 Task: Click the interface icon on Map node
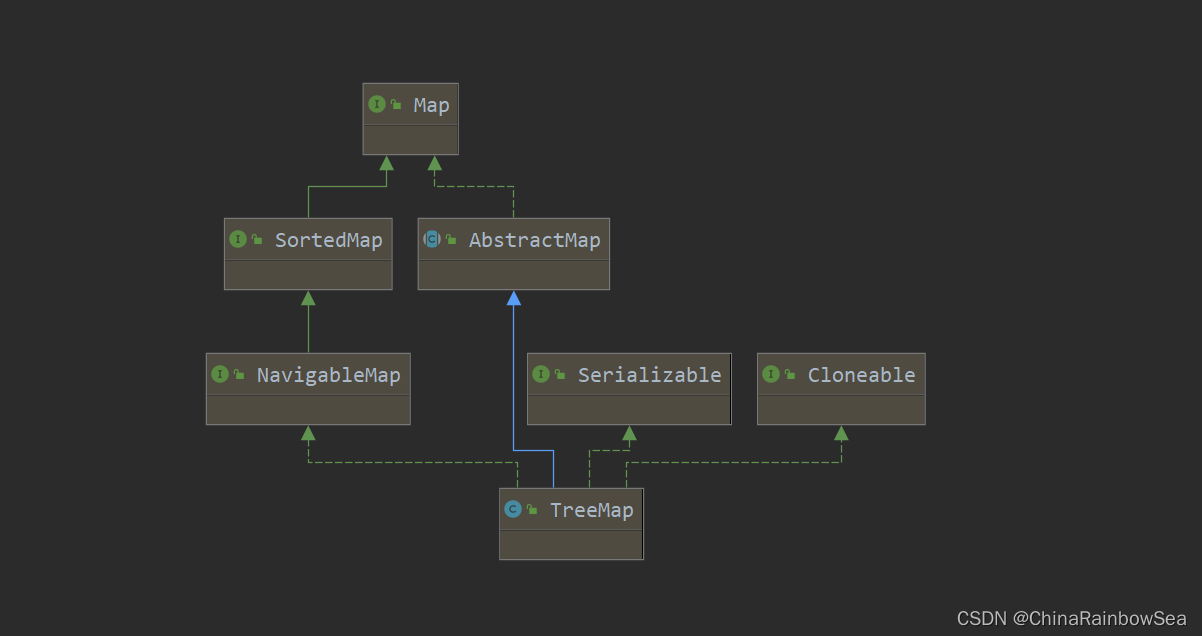377,104
